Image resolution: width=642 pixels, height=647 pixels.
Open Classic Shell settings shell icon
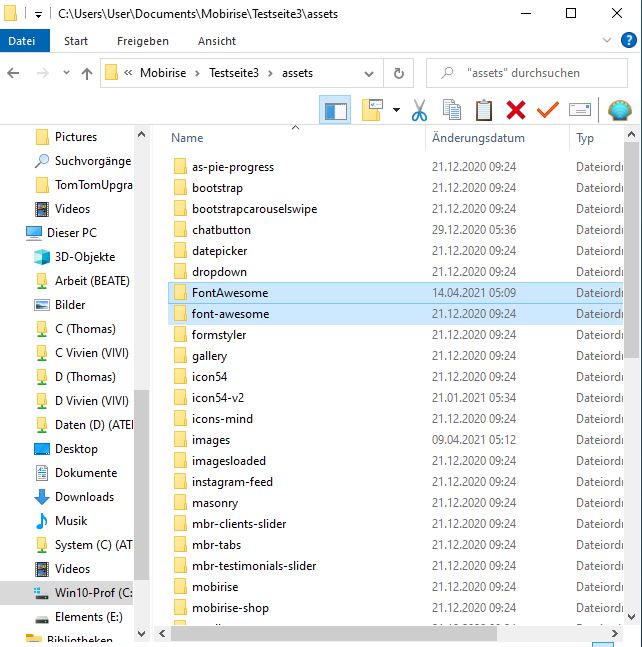(620, 110)
